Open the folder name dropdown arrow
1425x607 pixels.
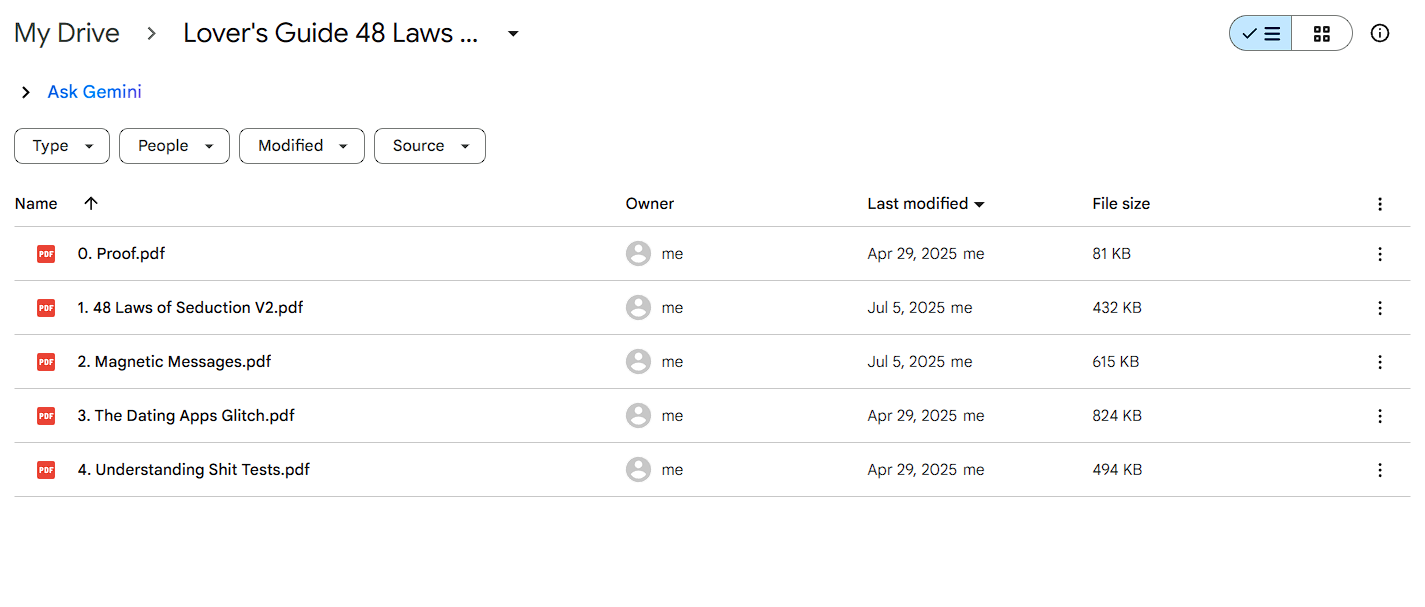(513, 33)
